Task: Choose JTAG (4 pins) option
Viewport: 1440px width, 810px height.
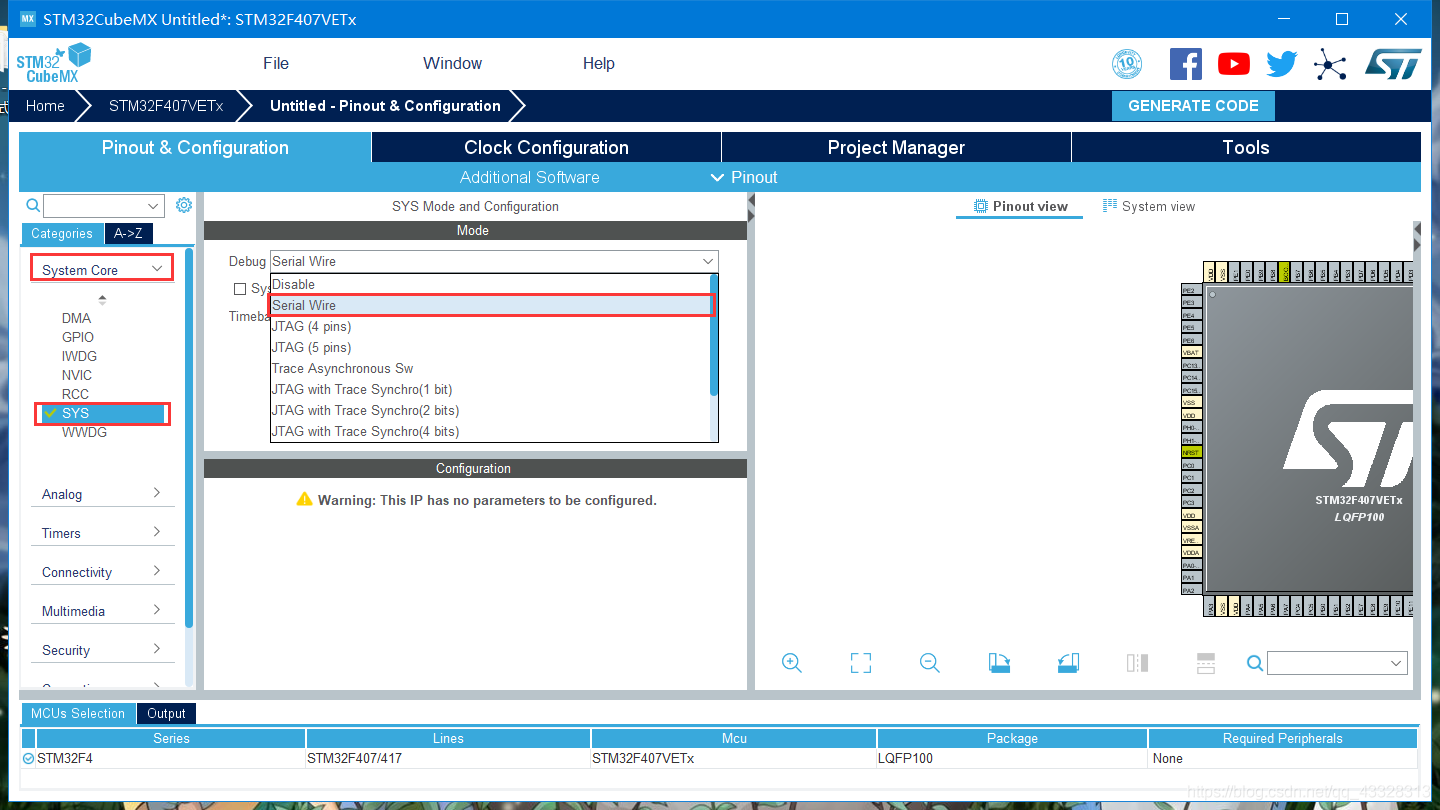Action: tap(490, 326)
